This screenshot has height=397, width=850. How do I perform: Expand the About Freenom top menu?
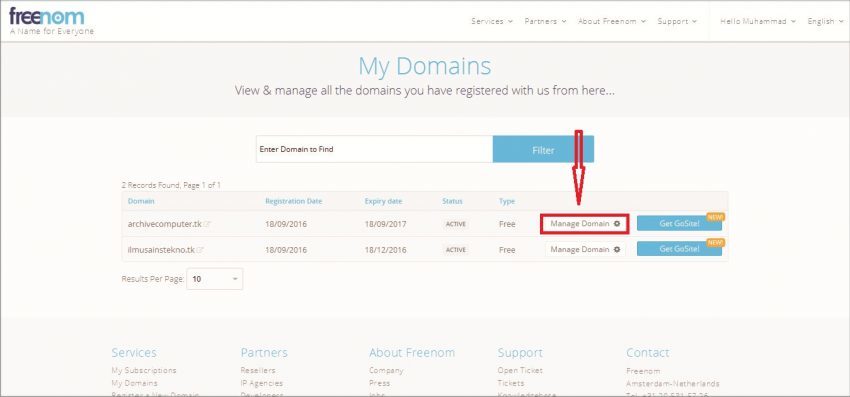tap(612, 21)
